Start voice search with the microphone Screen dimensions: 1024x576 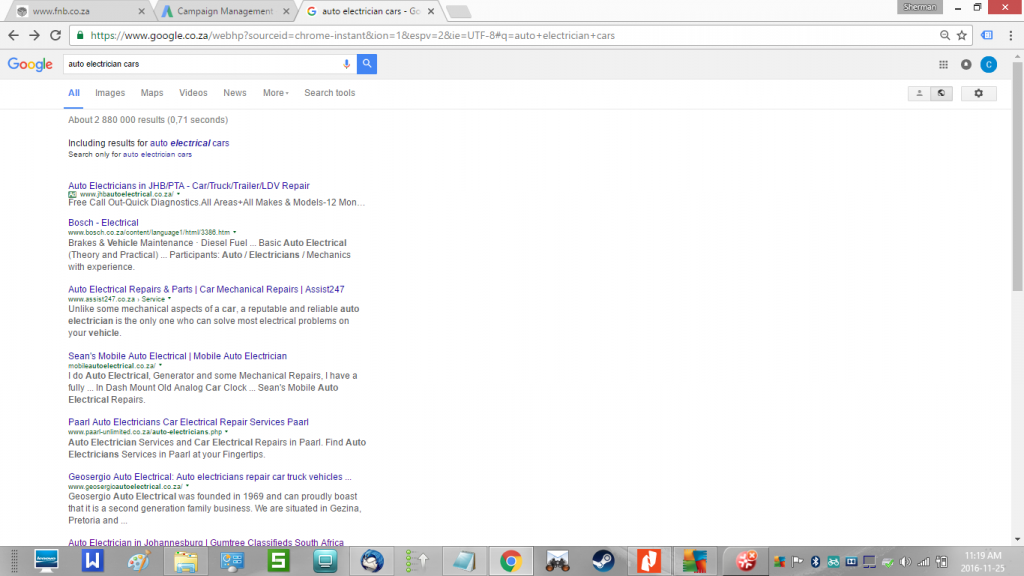point(347,64)
